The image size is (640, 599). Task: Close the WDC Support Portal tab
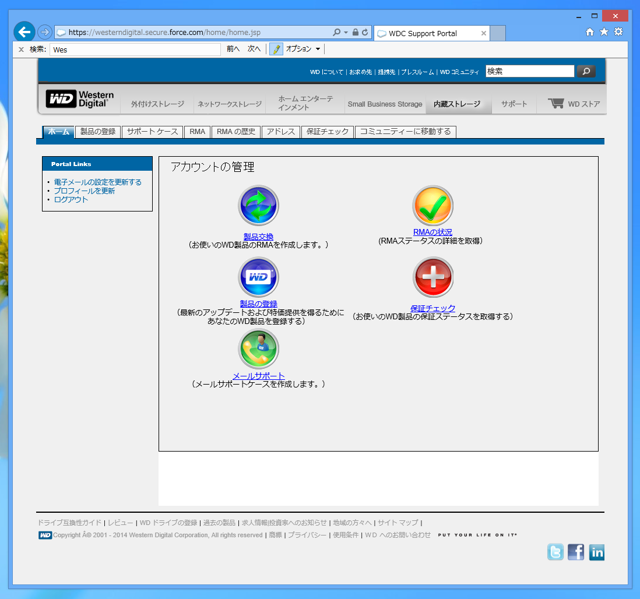[483, 33]
